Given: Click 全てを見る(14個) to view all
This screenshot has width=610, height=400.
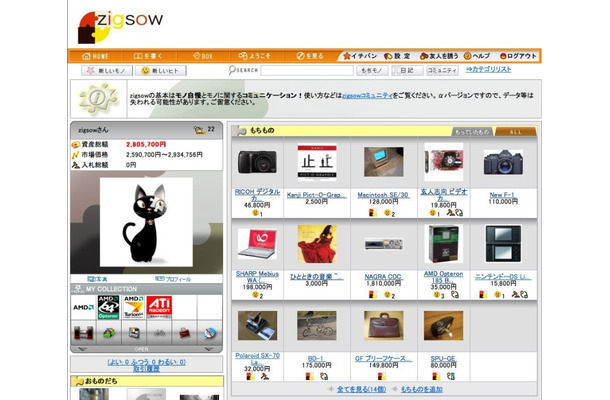Looking at the screenshot, I should 361,389.
